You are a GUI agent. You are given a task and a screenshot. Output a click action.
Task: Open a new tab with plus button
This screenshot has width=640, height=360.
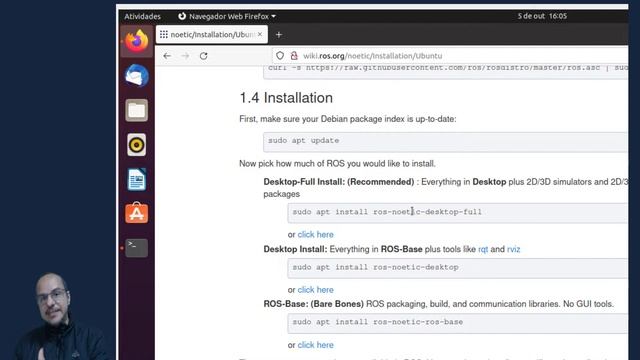pyautogui.click(x=279, y=35)
